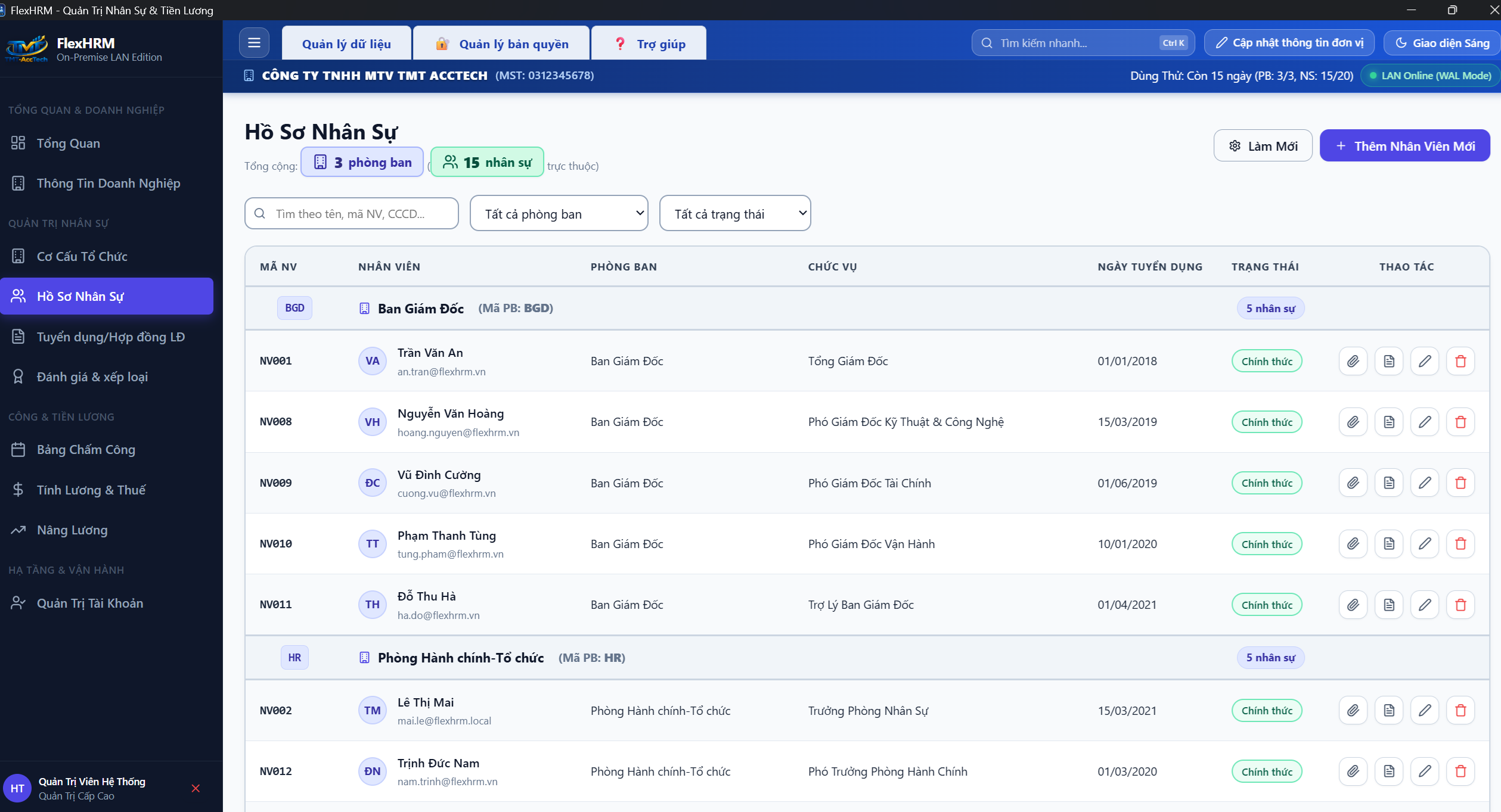Image resolution: width=1501 pixels, height=812 pixels.
Task: Toggle the hamburger sidebar menu button
Action: click(x=254, y=43)
